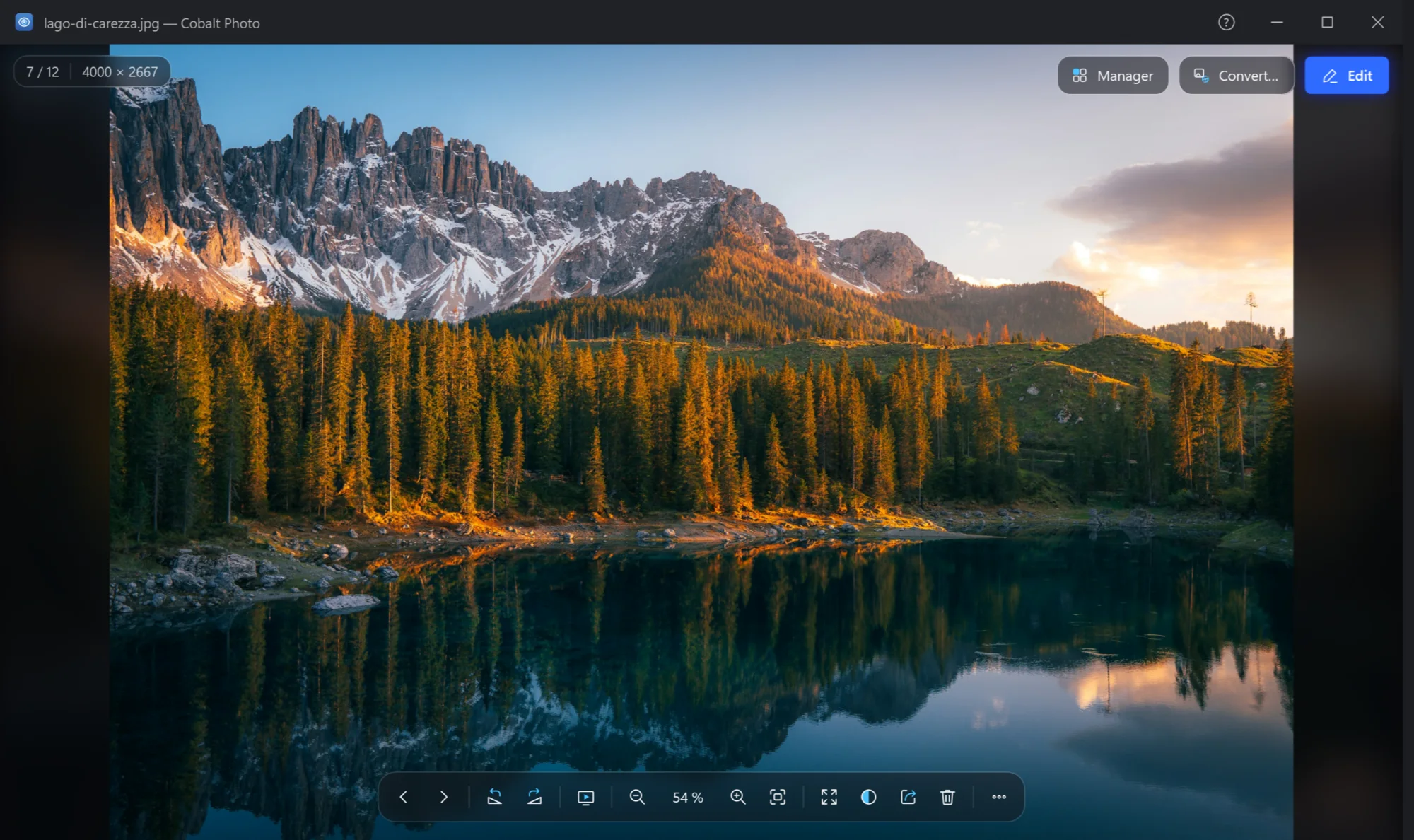Share the current photo

click(x=908, y=797)
